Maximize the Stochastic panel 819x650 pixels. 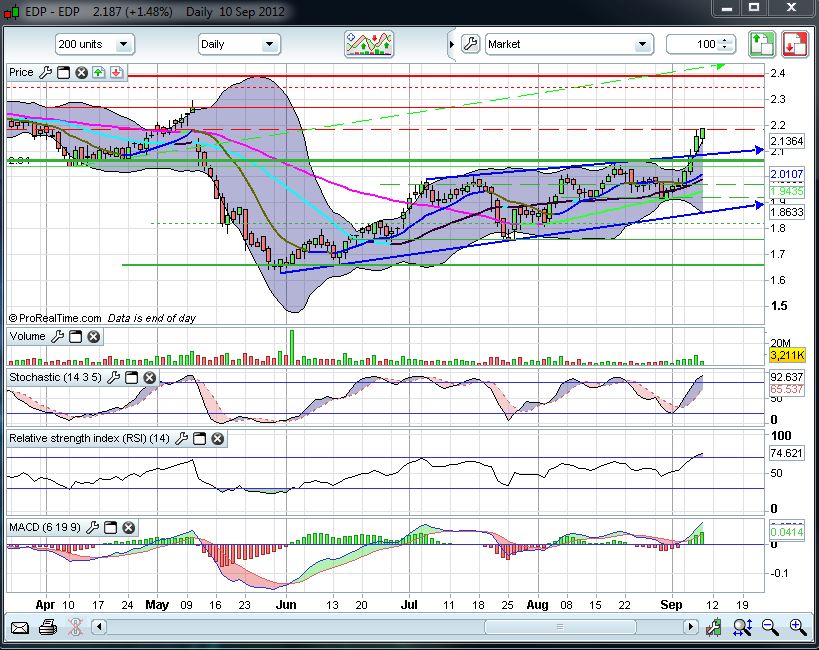tap(132, 377)
